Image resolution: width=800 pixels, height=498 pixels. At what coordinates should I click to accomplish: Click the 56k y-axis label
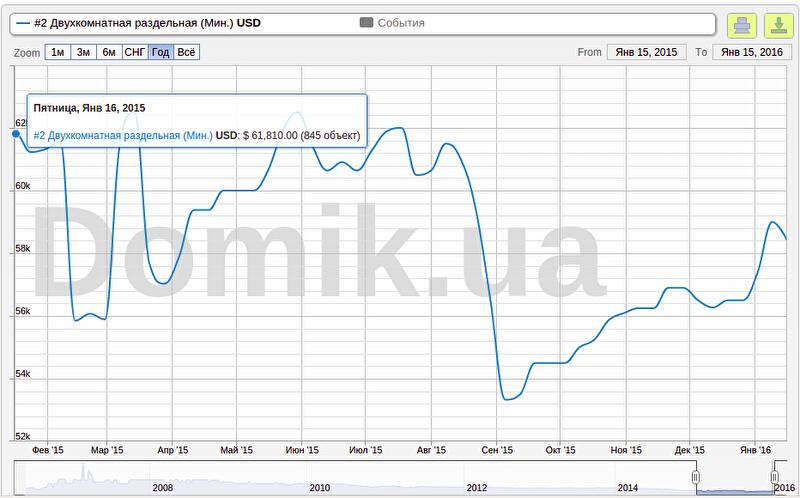(x=22, y=311)
